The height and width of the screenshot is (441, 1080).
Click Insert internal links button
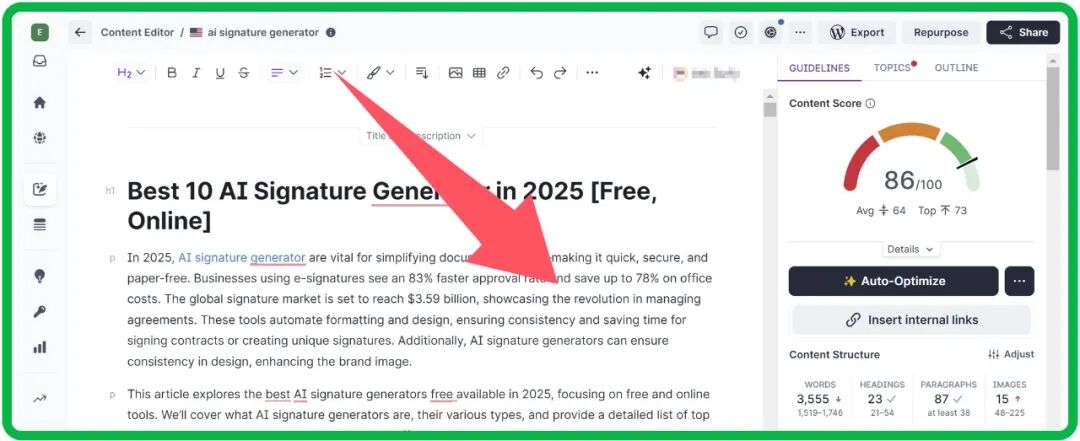pos(911,320)
